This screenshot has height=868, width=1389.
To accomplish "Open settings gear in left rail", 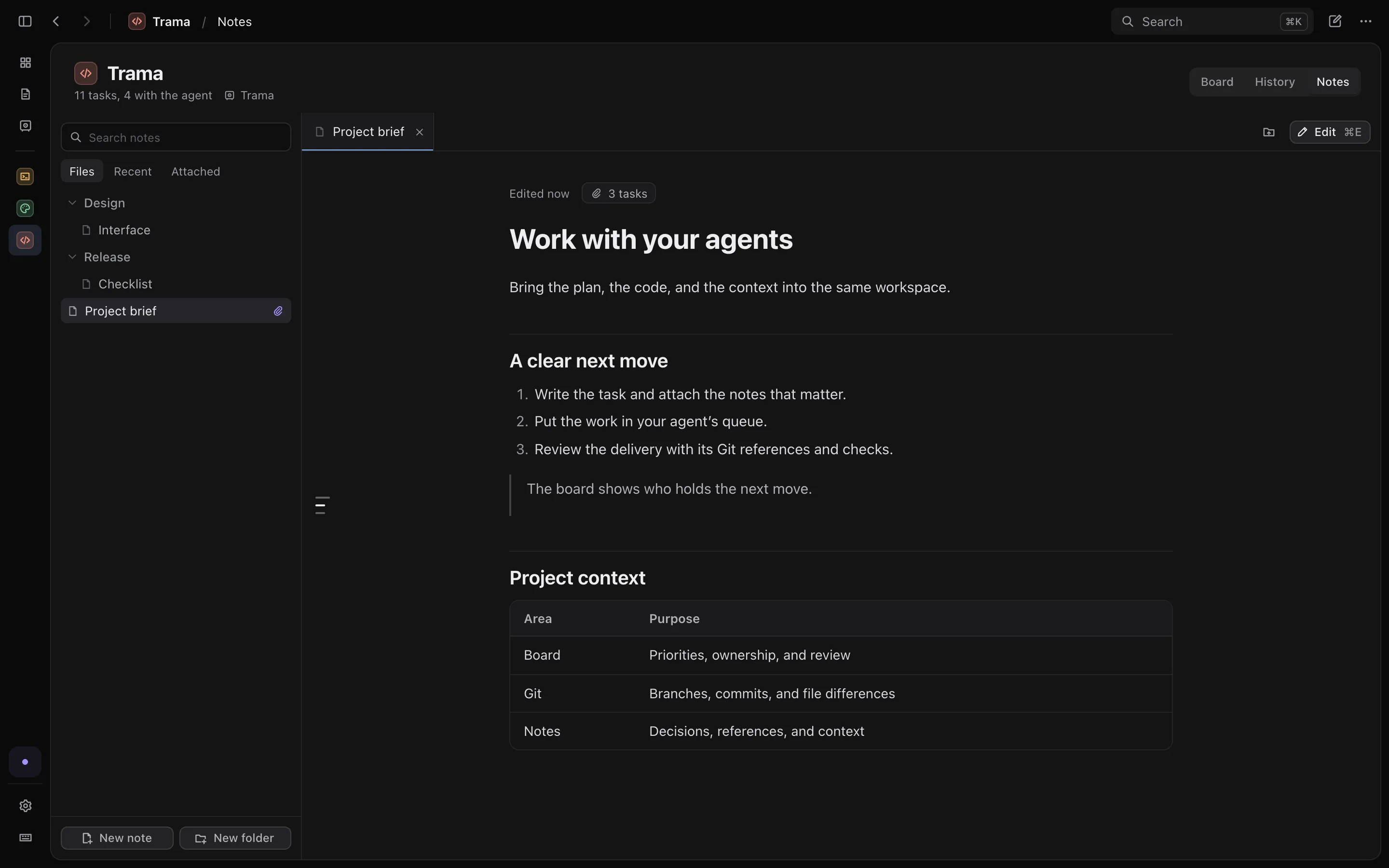I will (25, 805).
